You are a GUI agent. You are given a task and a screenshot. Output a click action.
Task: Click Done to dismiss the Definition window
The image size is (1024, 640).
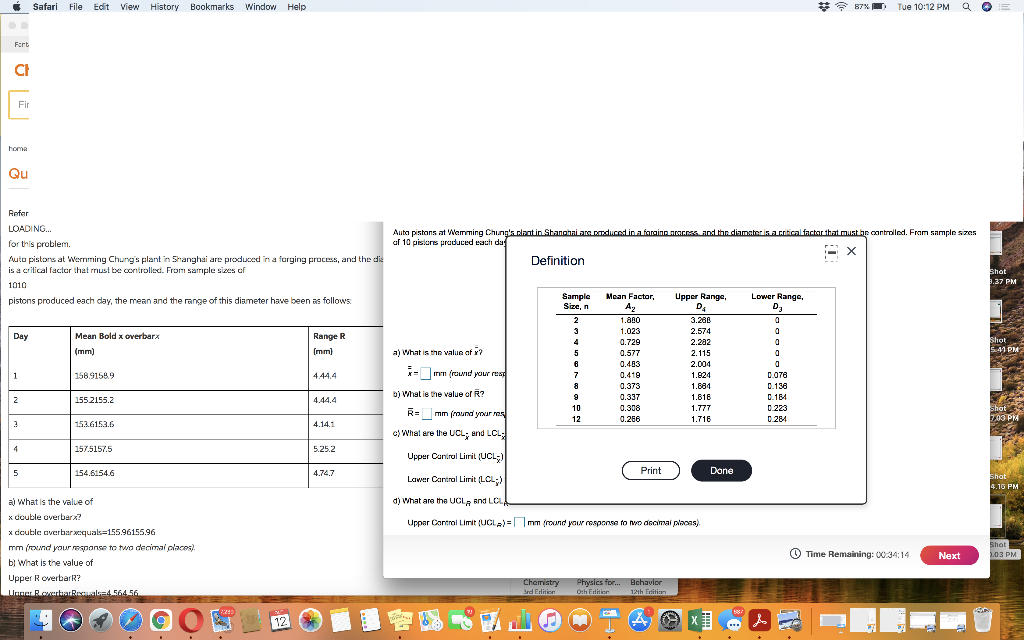[x=721, y=470]
